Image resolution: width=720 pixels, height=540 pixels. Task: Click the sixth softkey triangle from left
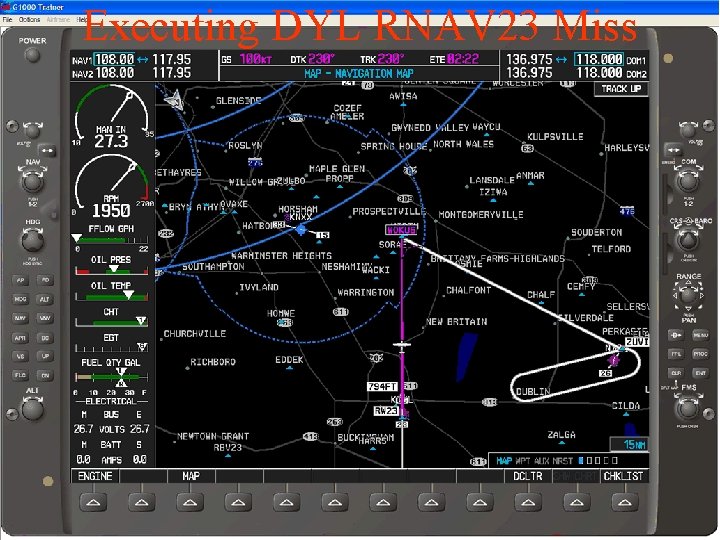[x=335, y=502]
